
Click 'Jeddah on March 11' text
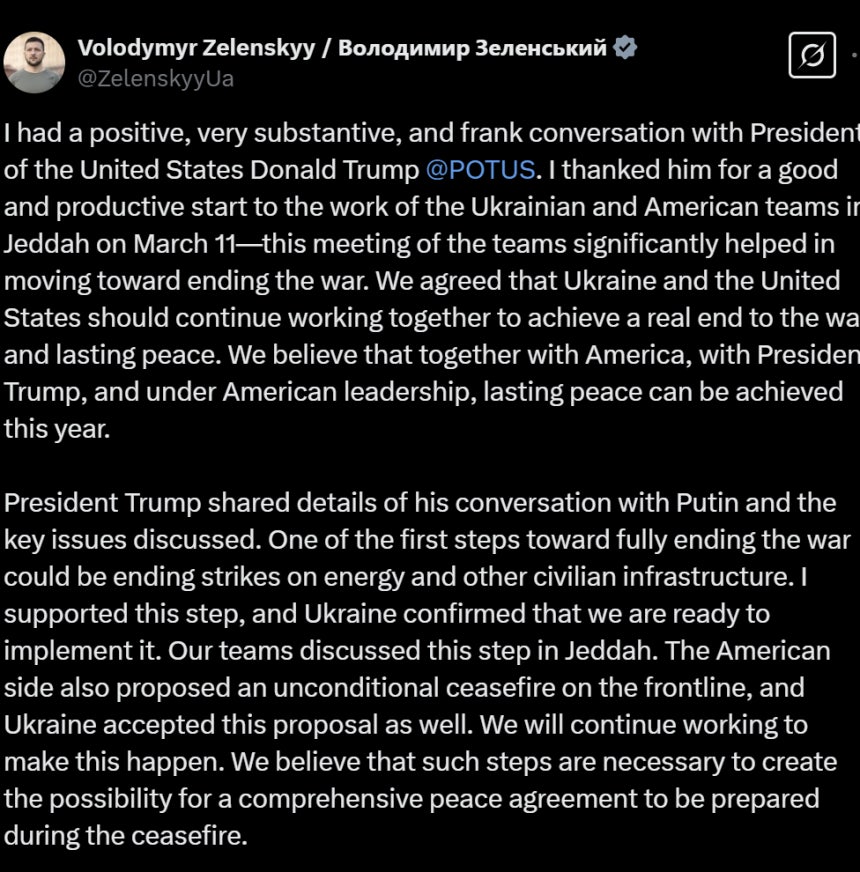120,244
